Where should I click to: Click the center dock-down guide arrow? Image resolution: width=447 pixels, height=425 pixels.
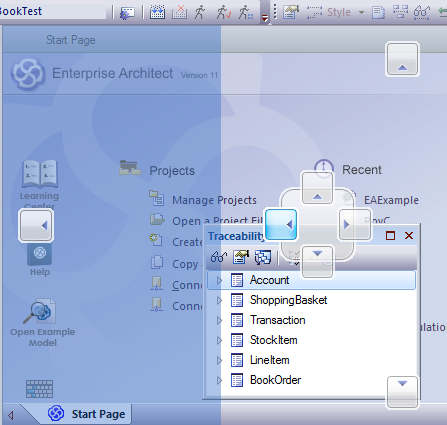pos(317,261)
